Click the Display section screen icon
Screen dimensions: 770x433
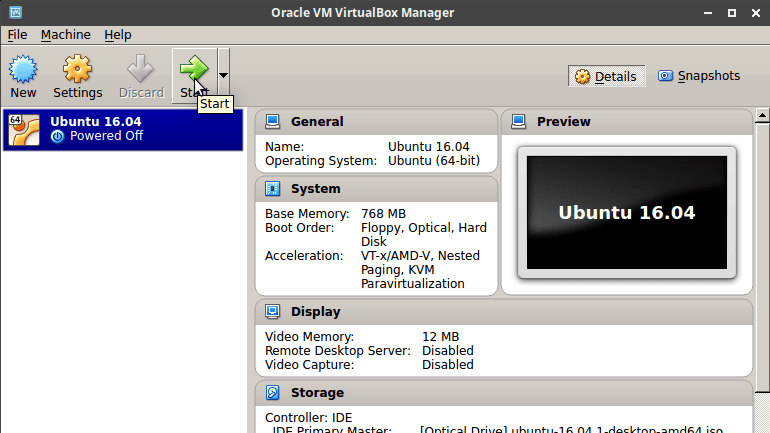273,311
